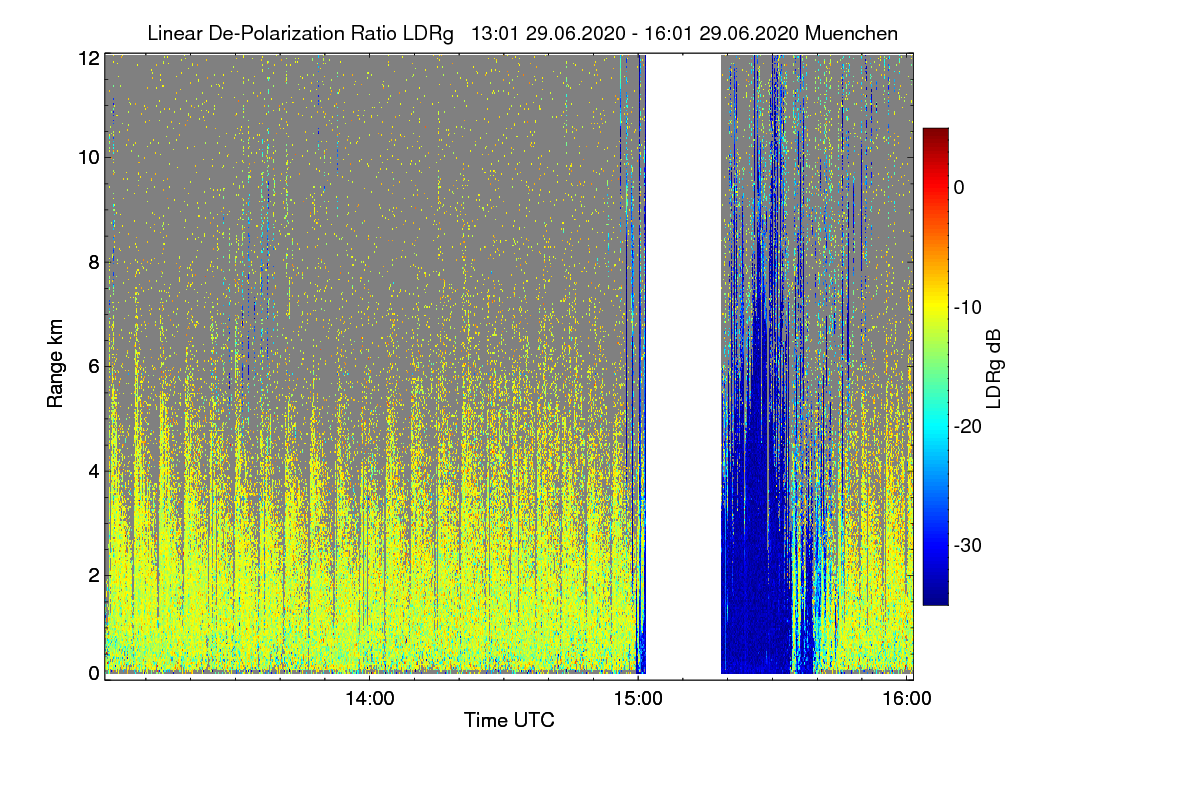This screenshot has height=800, width=1200.
Task: Click the colorbar '-30' tick label
Action: point(969,545)
